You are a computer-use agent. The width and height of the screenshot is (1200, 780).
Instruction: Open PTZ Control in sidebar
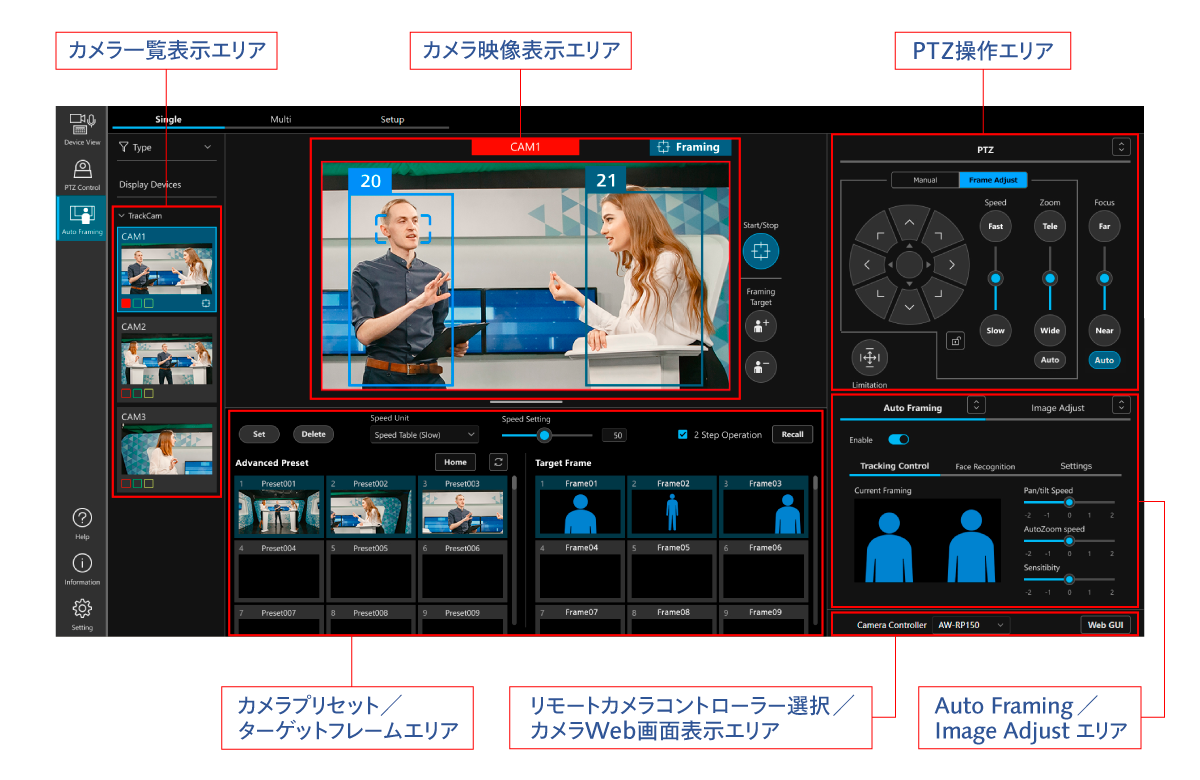[x=82, y=172]
